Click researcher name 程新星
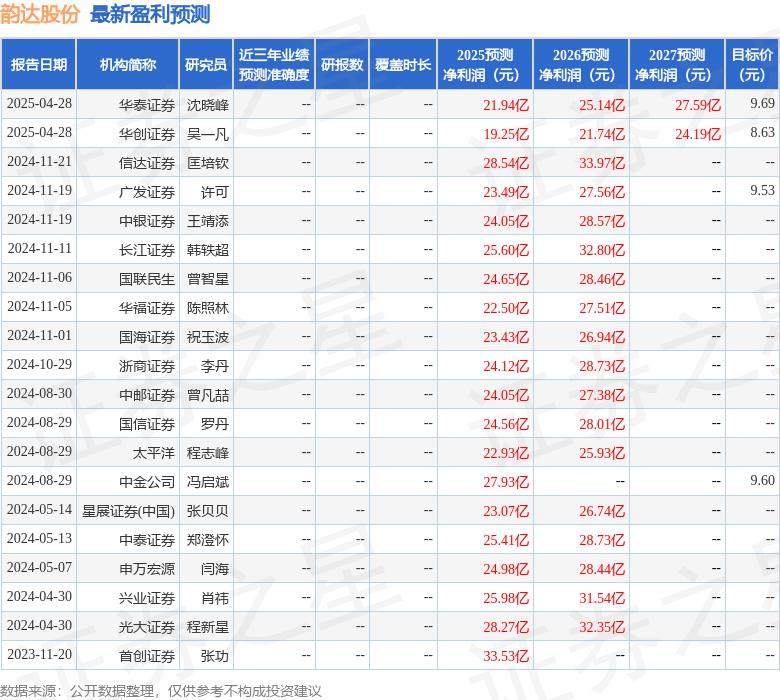 point(208,627)
